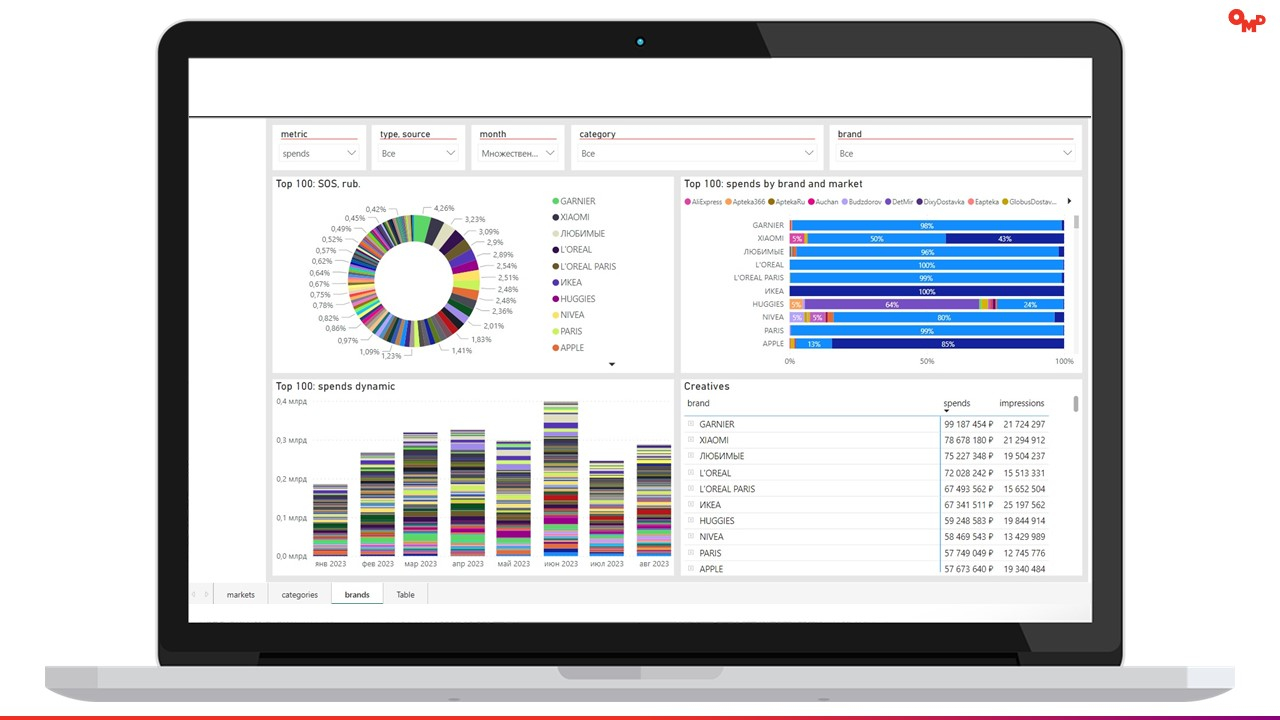Select Eapteka in the market legend
1280x720 pixels.
(x=983, y=201)
